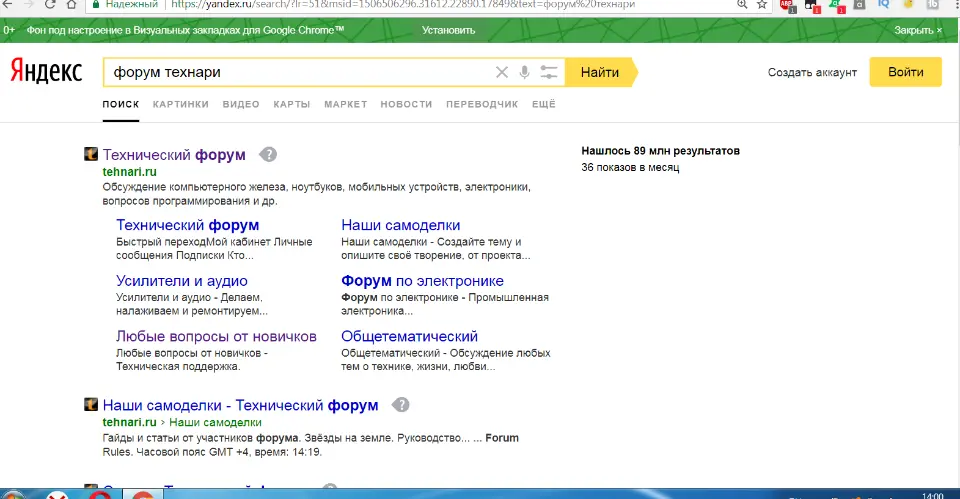Image resolution: width=960 pixels, height=499 pixels.
Task: Open the 'Наши самоделки' sitelink
Action: (400, 225)
